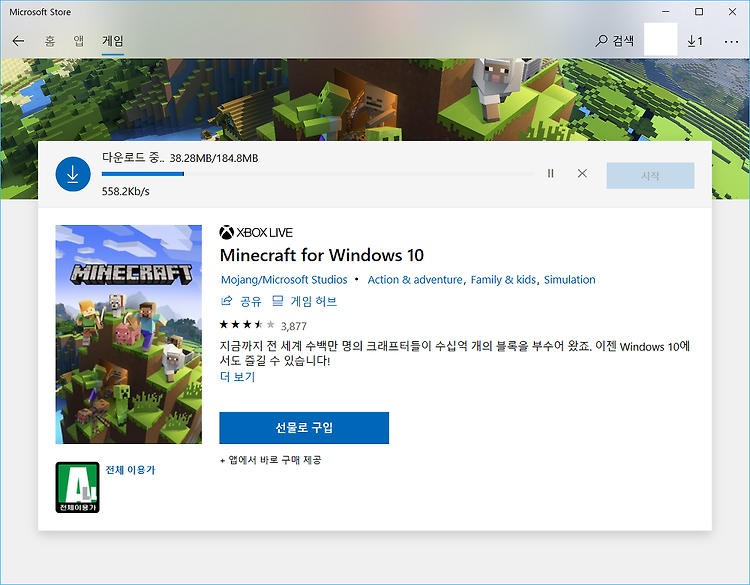Click the 선물로 구입 button

point(304,428)
